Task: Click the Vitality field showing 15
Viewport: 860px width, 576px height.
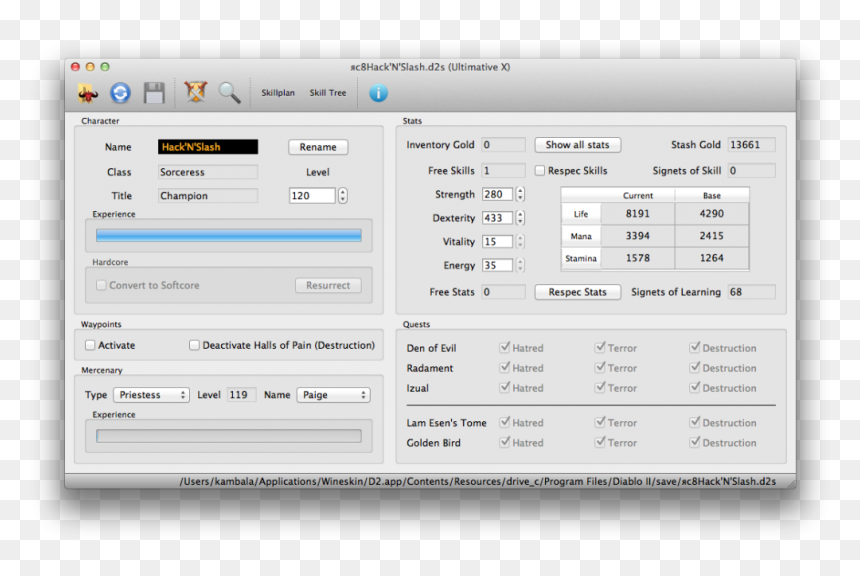Action: click(x=497, y=241)
